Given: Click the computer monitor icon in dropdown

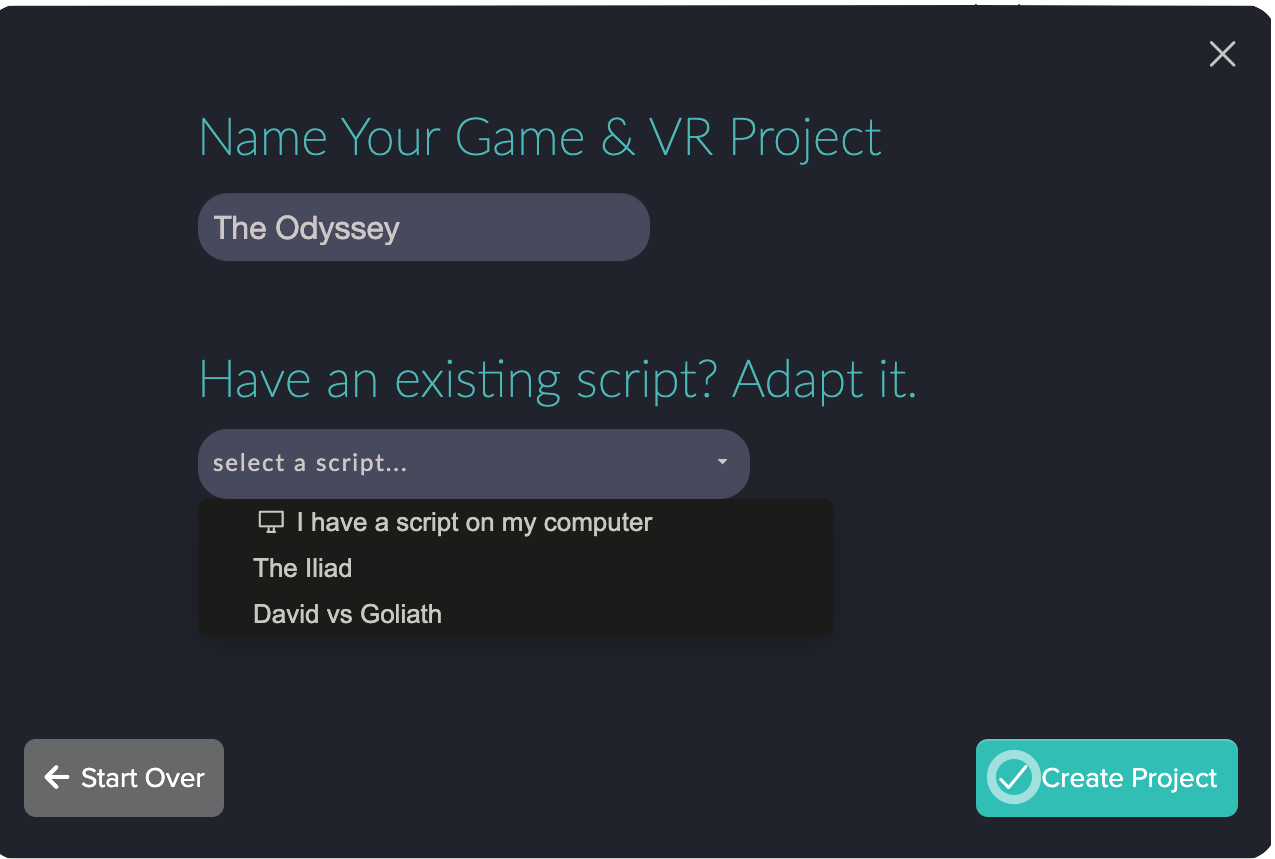Looking at the screenshot, I should coord(271,522).
